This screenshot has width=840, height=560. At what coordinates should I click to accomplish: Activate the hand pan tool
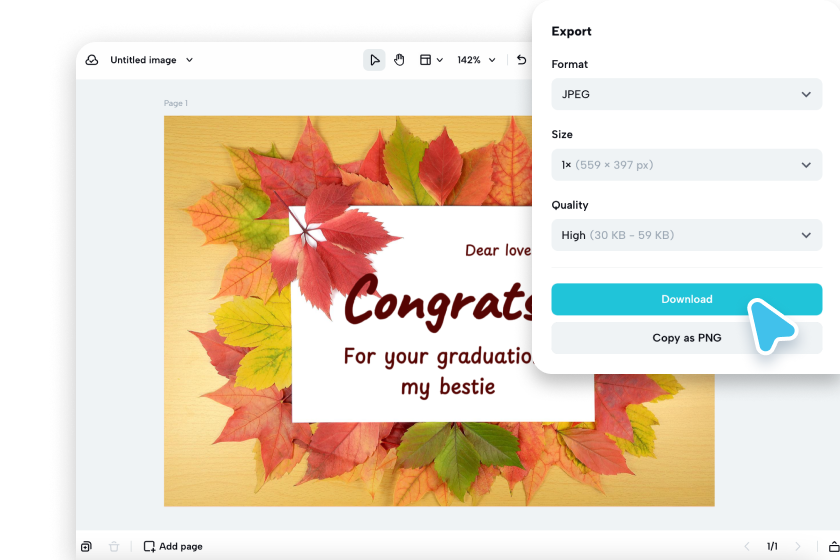coord(399,60)
